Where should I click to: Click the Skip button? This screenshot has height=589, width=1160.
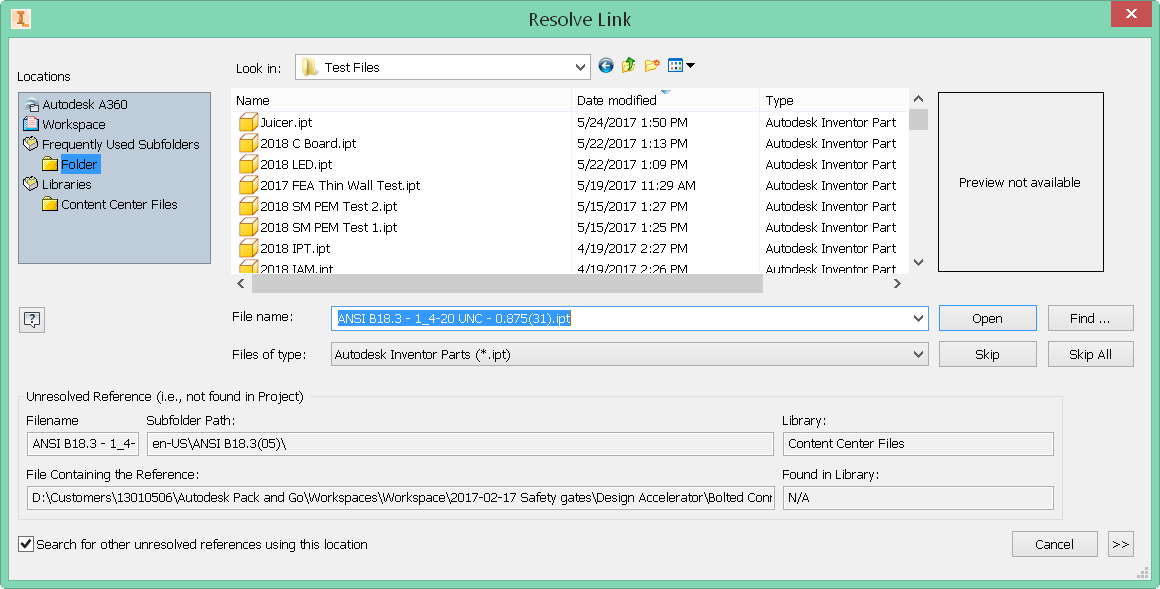click(988, 354)
